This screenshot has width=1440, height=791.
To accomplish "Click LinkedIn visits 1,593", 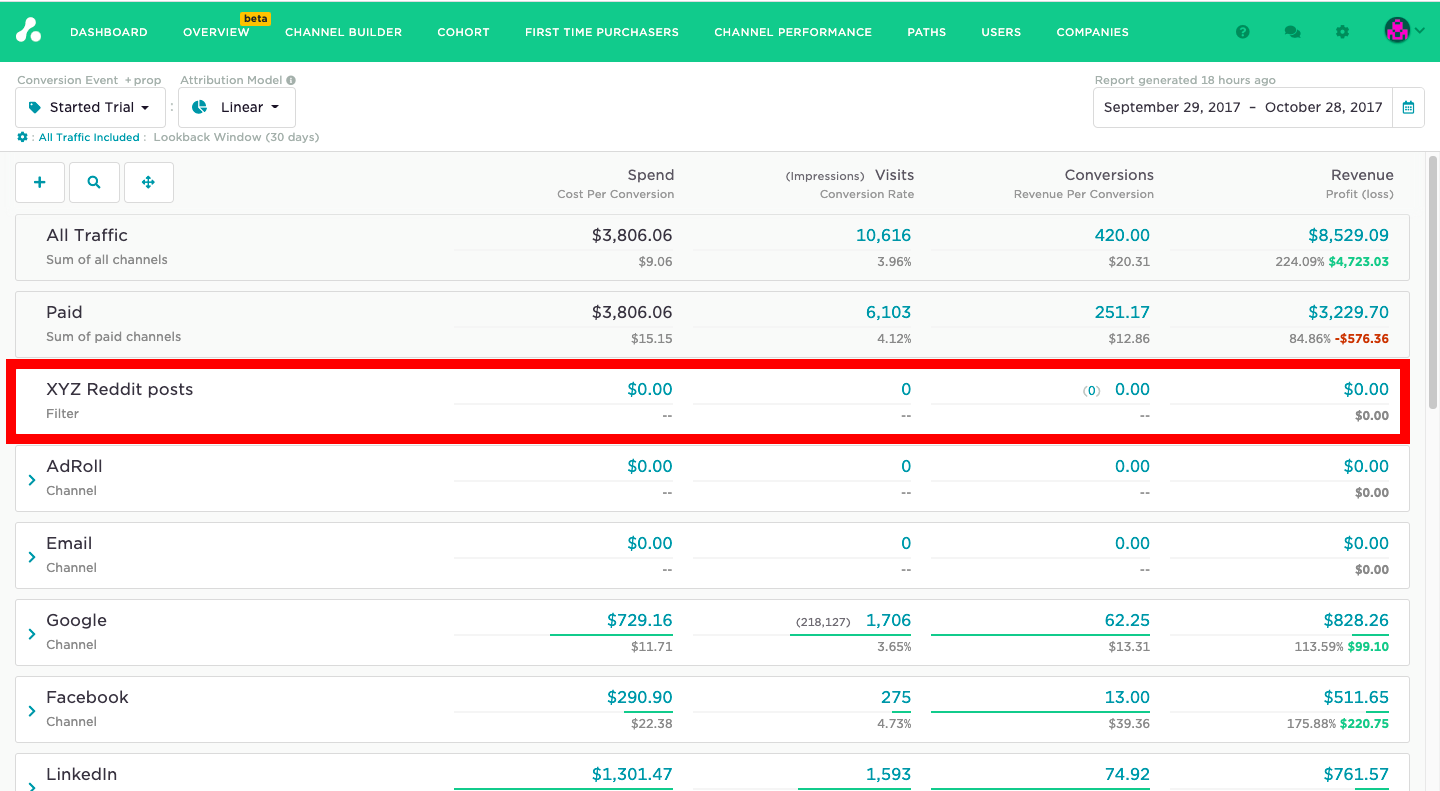I will pos(888,774).
